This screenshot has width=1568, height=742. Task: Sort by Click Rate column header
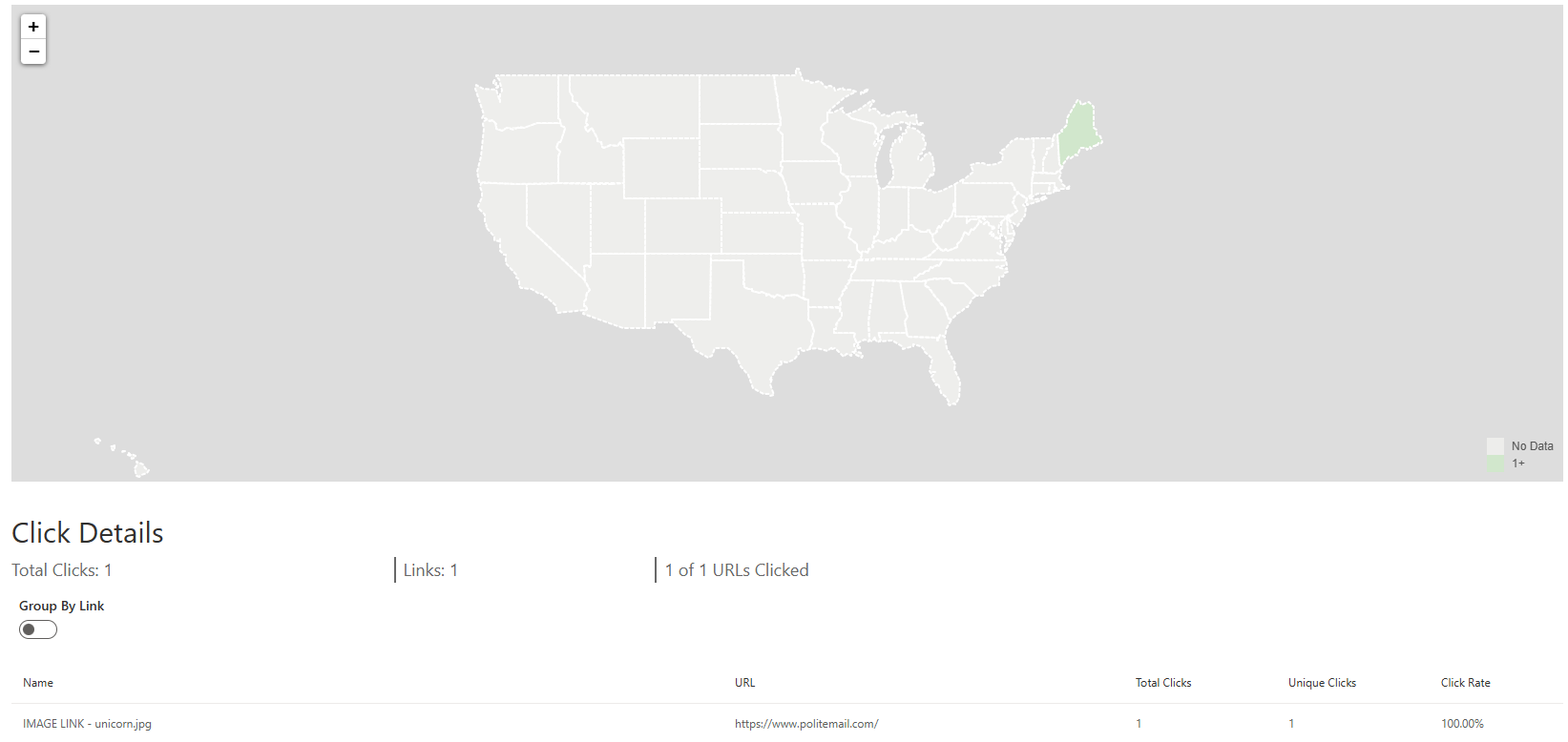pos(1465,683)
